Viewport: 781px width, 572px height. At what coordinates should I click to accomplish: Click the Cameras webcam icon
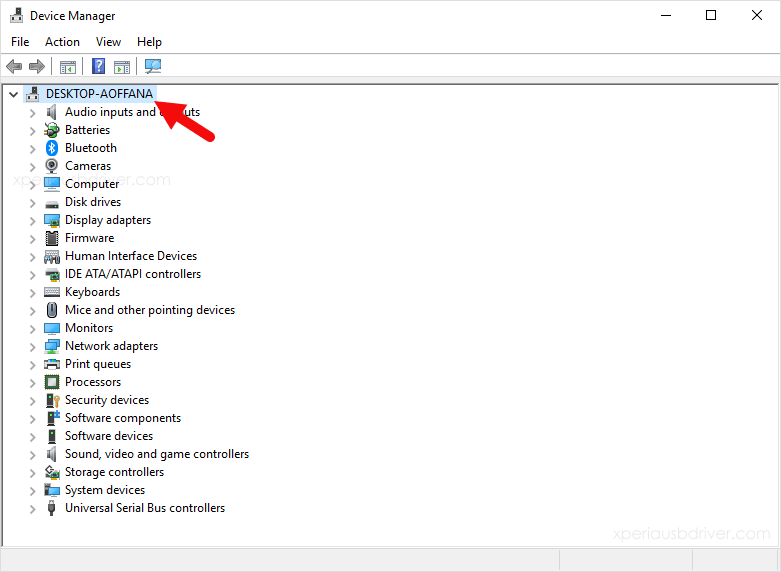(x=52, y=166)
